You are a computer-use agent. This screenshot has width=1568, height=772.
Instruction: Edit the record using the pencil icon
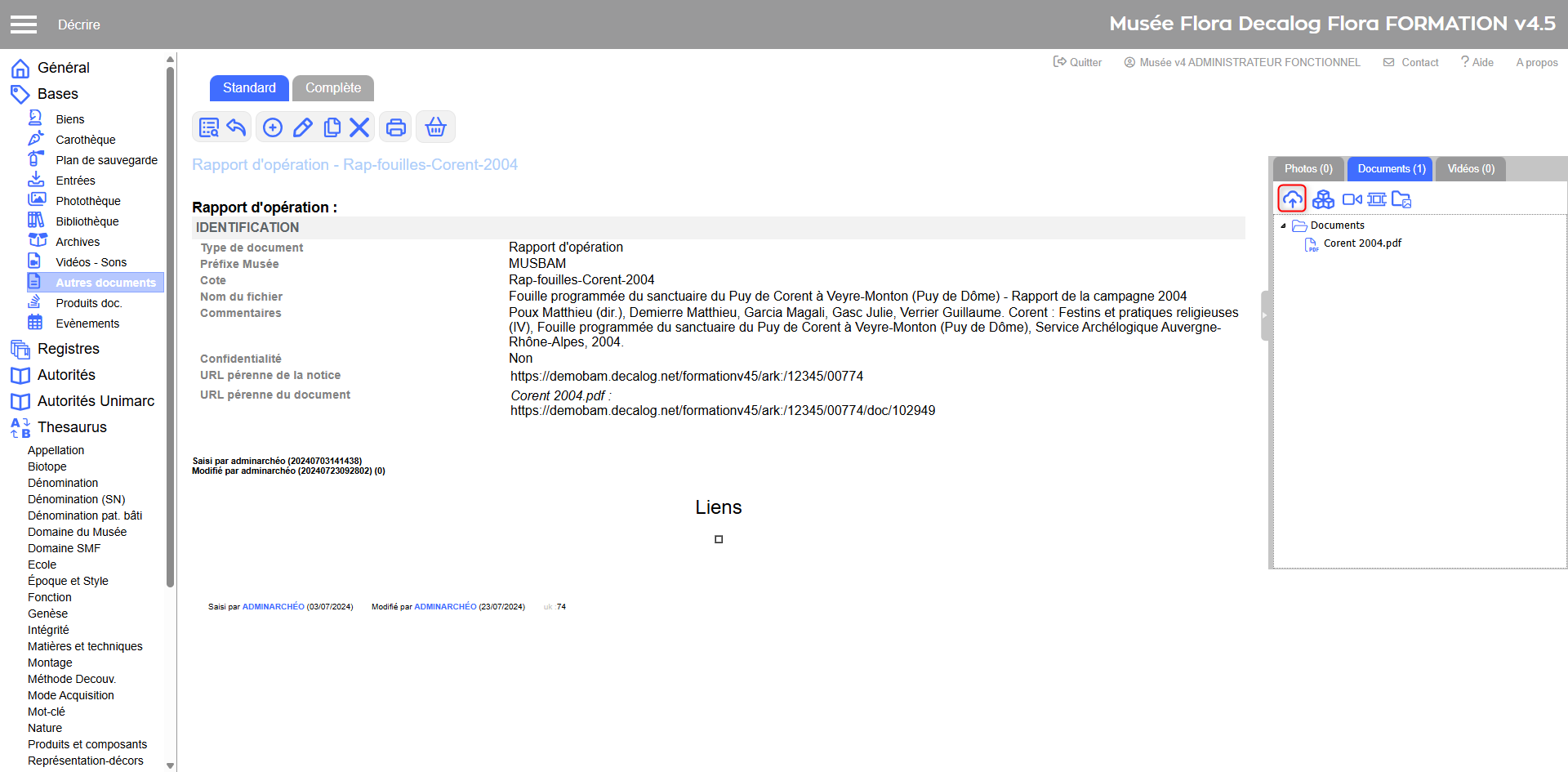303,127
